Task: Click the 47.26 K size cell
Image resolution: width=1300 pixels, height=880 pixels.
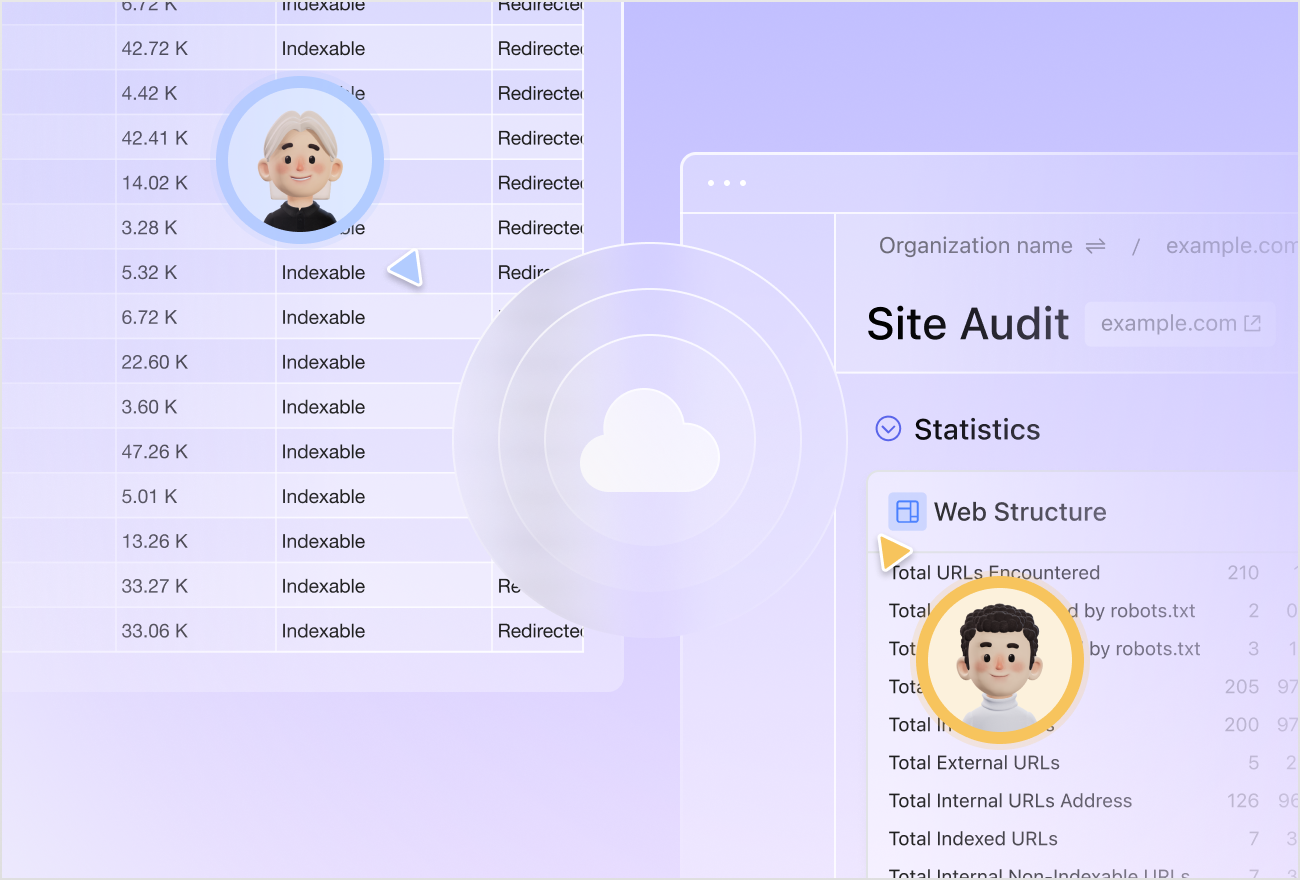Action: pos(155,452)
